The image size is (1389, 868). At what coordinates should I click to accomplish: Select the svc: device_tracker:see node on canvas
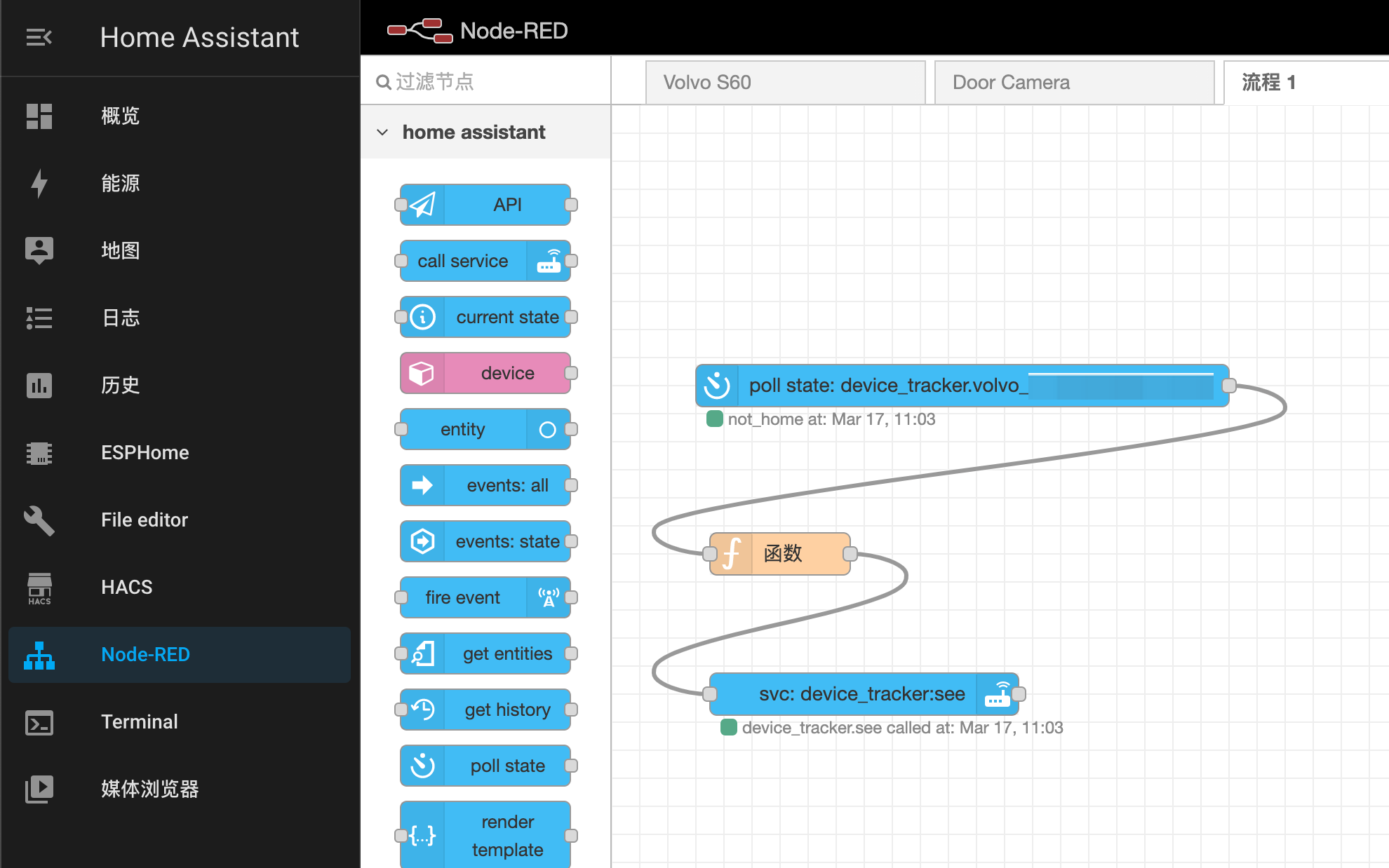tap(864, 694)
